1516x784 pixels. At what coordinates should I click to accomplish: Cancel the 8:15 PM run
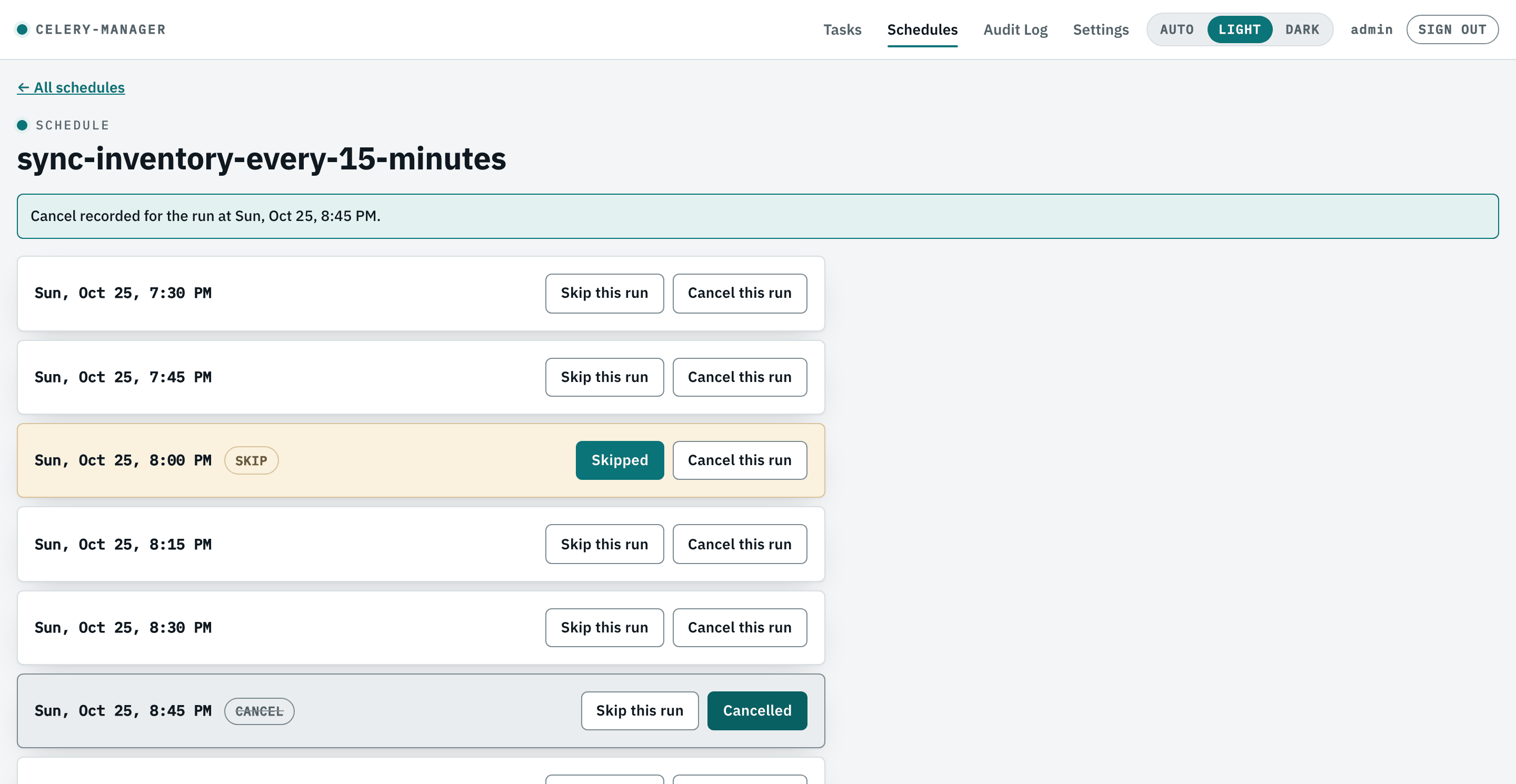tap(740, 544)
